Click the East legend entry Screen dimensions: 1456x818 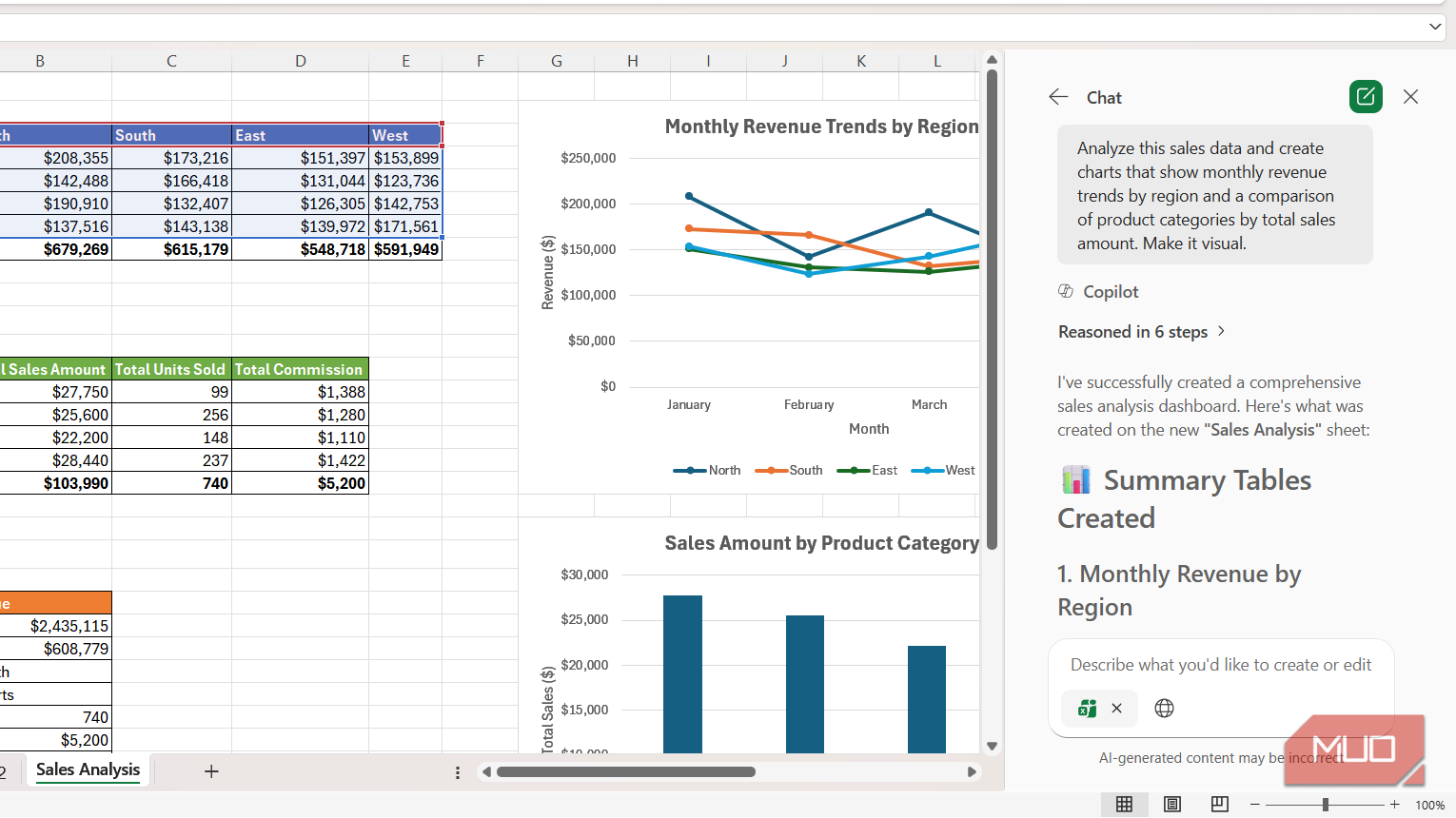tap(867, 470)
